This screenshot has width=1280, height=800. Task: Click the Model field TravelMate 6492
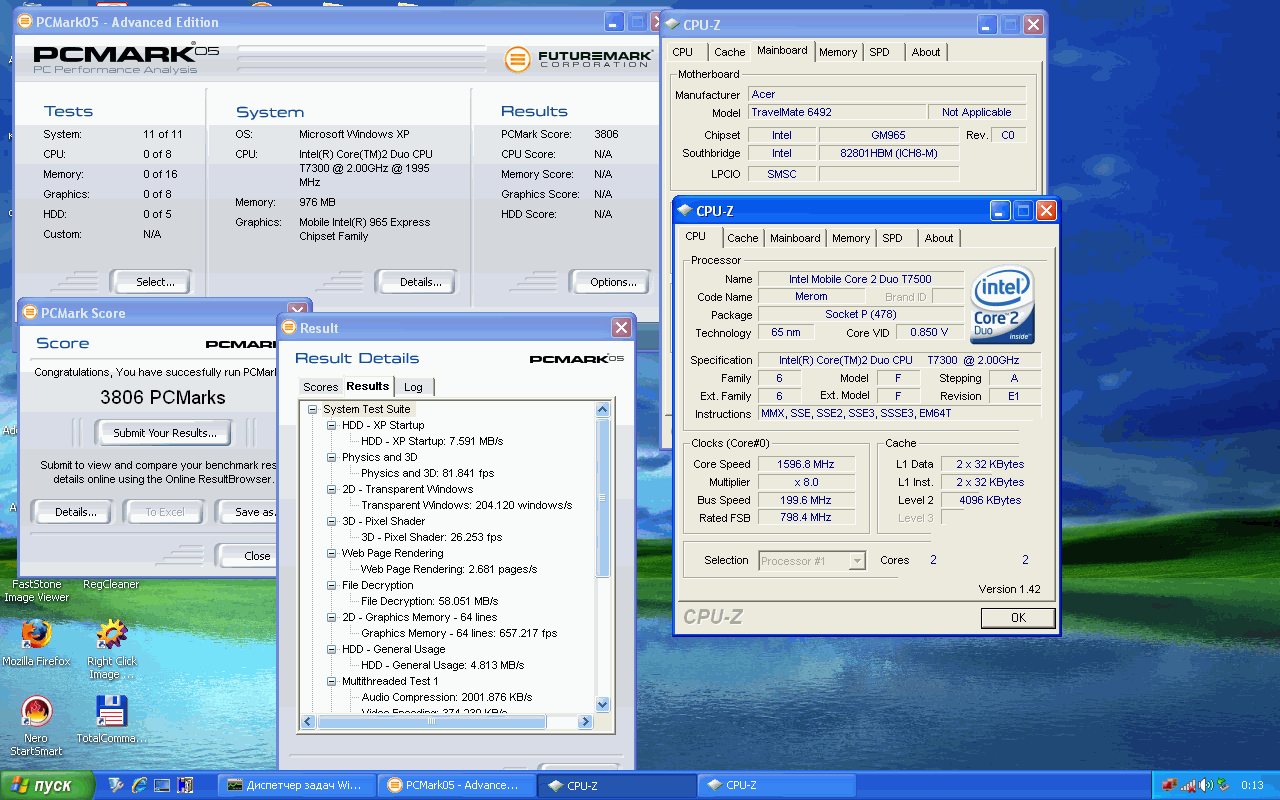pos(836,112)
